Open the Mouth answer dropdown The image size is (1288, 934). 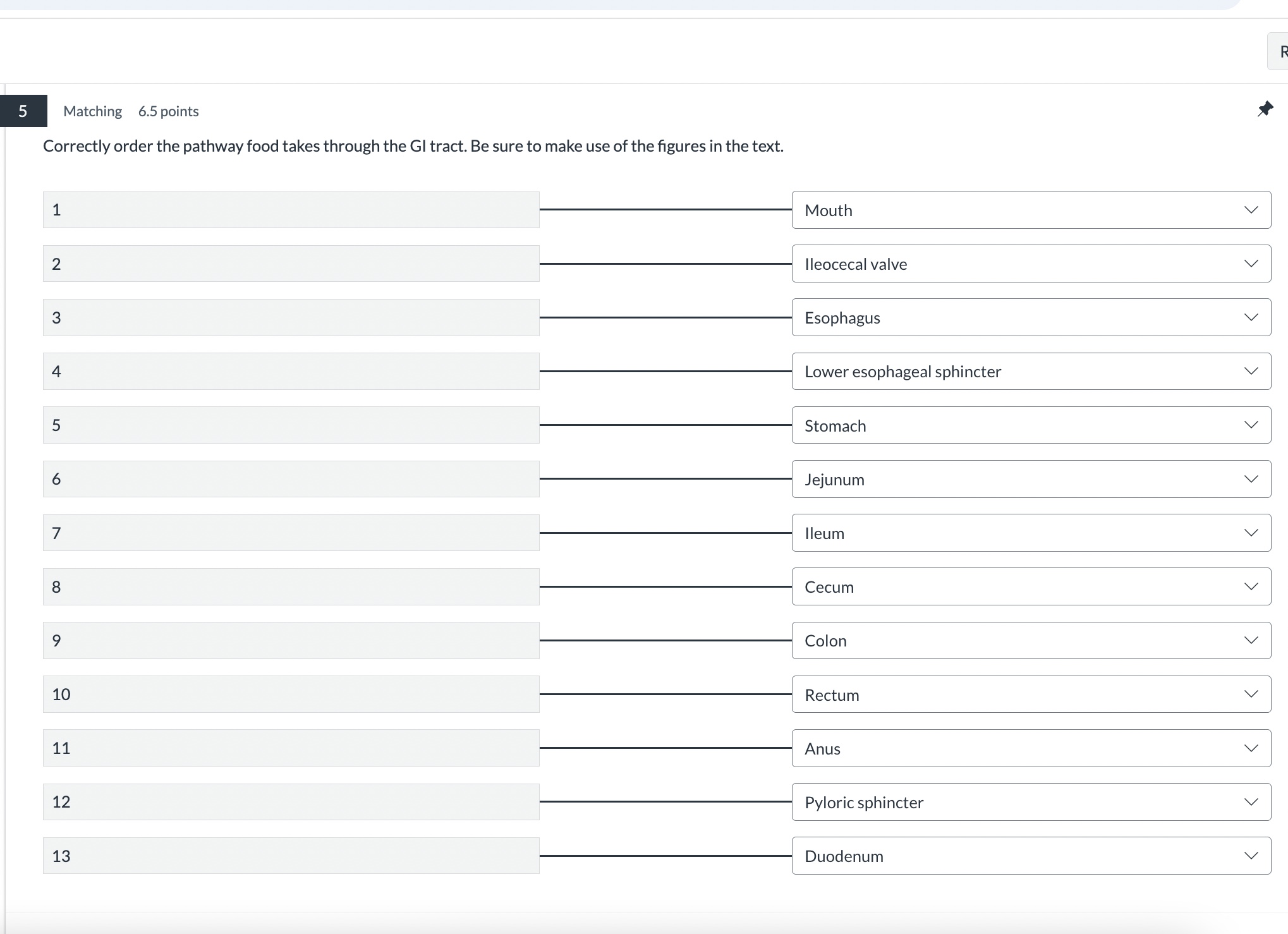pos(1251,209)
